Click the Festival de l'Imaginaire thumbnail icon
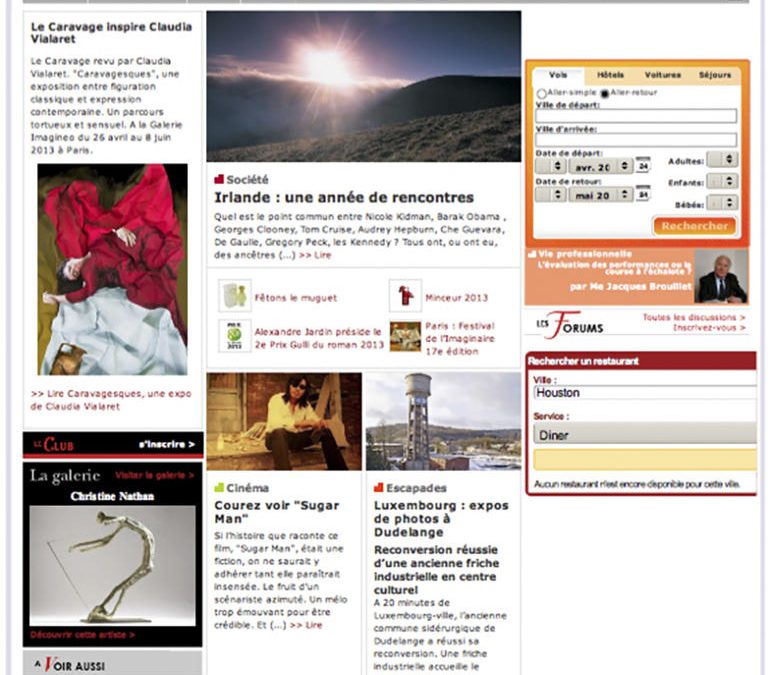772x675 pixels. 405,335
